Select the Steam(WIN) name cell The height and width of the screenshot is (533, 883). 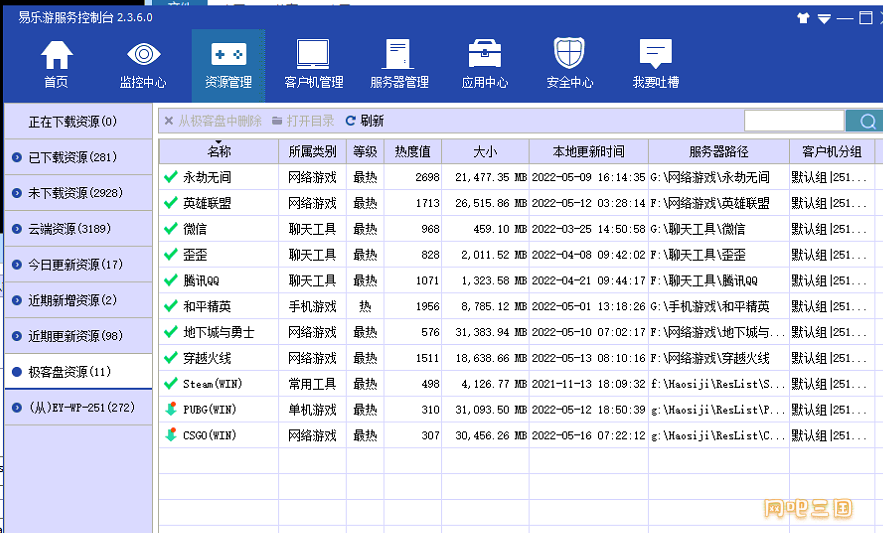pyautogui.click(x=212, y=384)
